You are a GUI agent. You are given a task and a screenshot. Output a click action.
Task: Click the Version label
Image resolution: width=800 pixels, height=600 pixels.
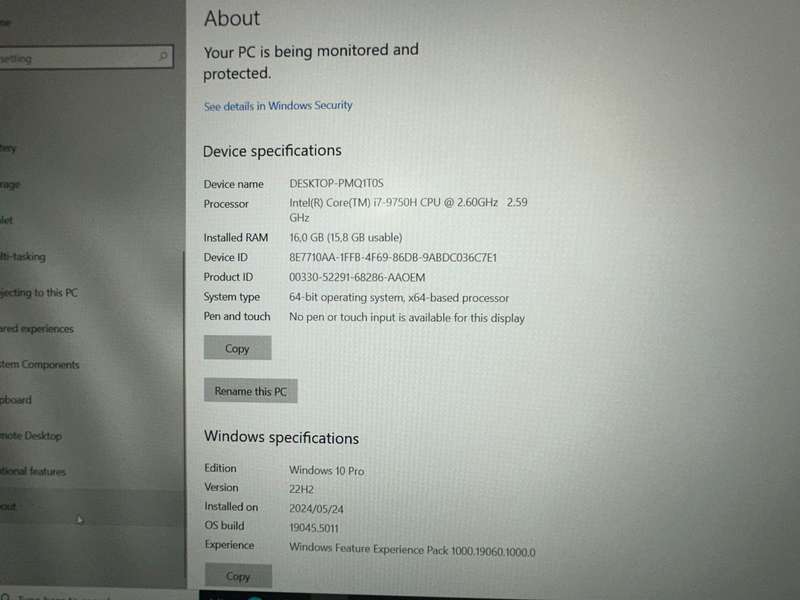[x=221, y=487]
